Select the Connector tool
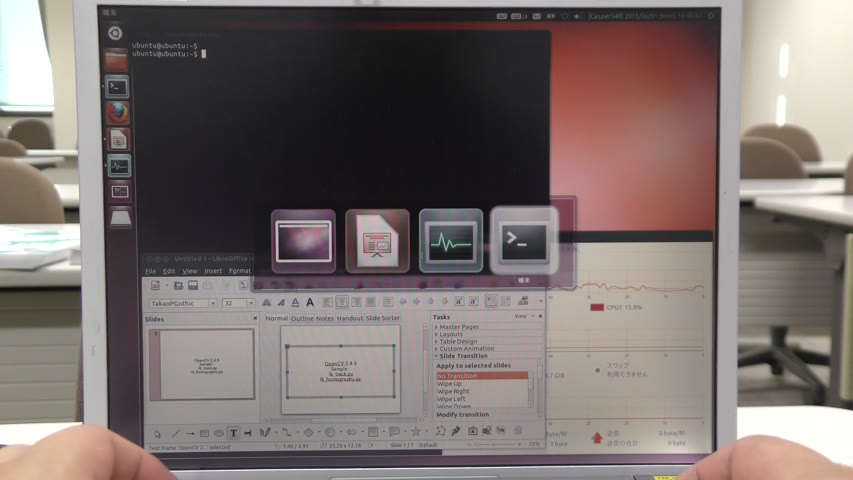 pyautogui.click(x=286, y=433)
